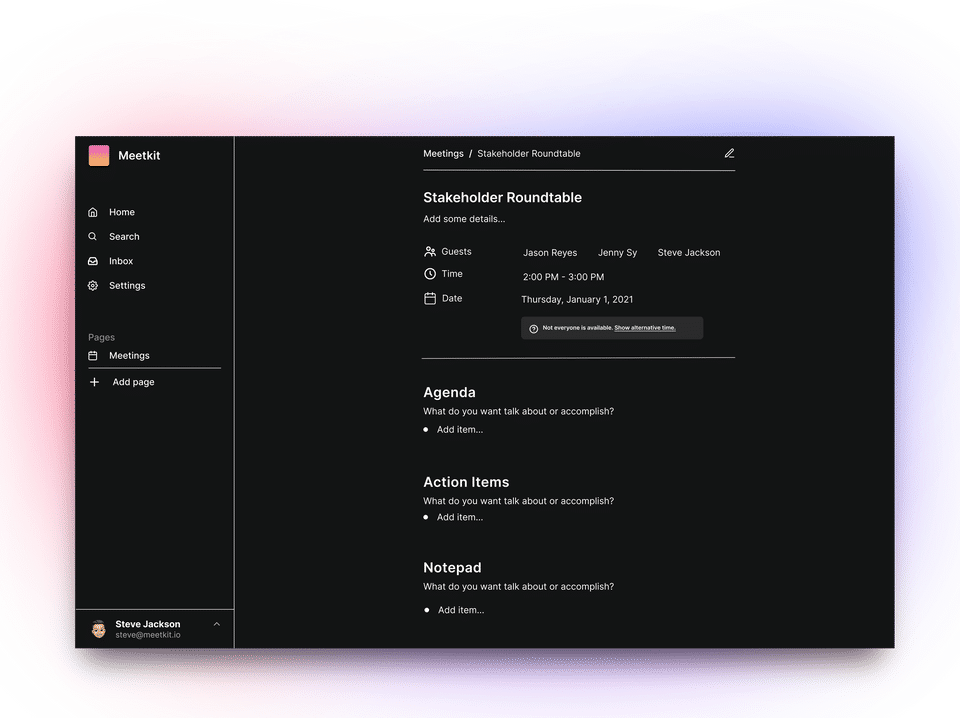Click the Meetings calendar icon in sidebar
This screenshot has width=960, height=718.
[x=93, y=356]
